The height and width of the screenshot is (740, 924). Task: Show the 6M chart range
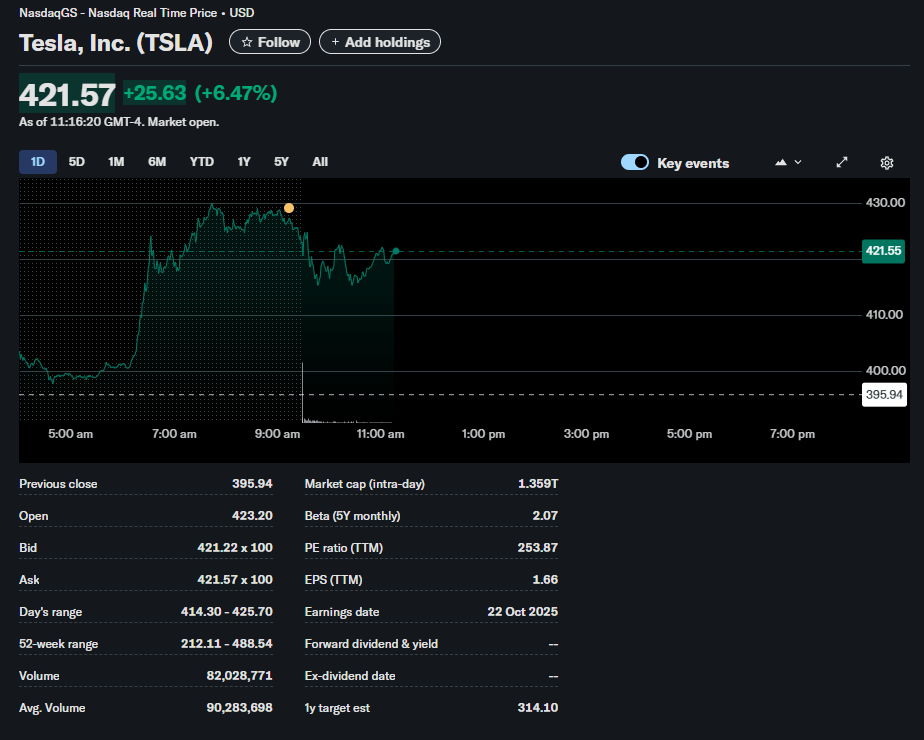click(157, 162)
